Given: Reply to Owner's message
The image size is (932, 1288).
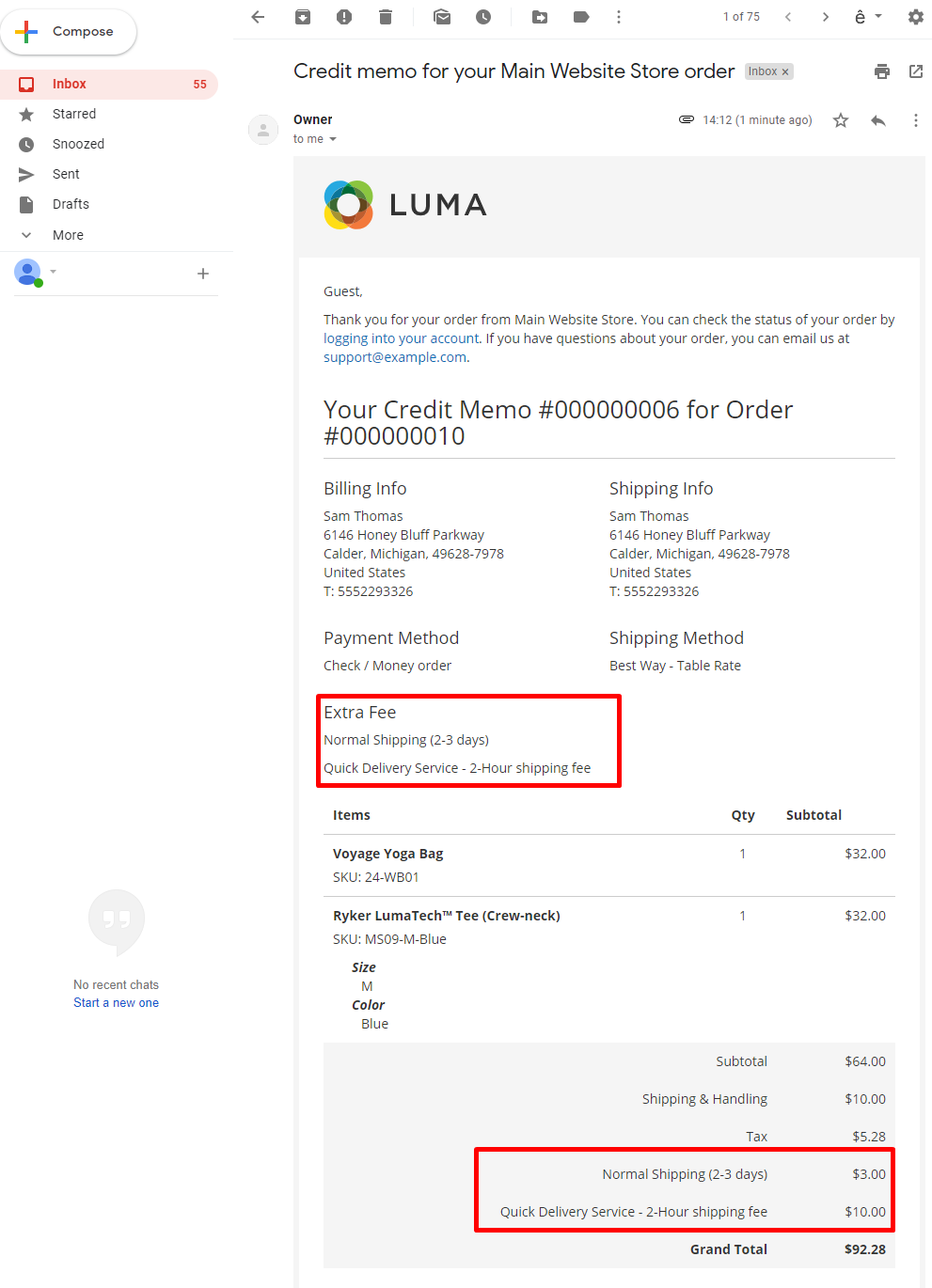Looking at the screenshot, I should pos(878,120).
